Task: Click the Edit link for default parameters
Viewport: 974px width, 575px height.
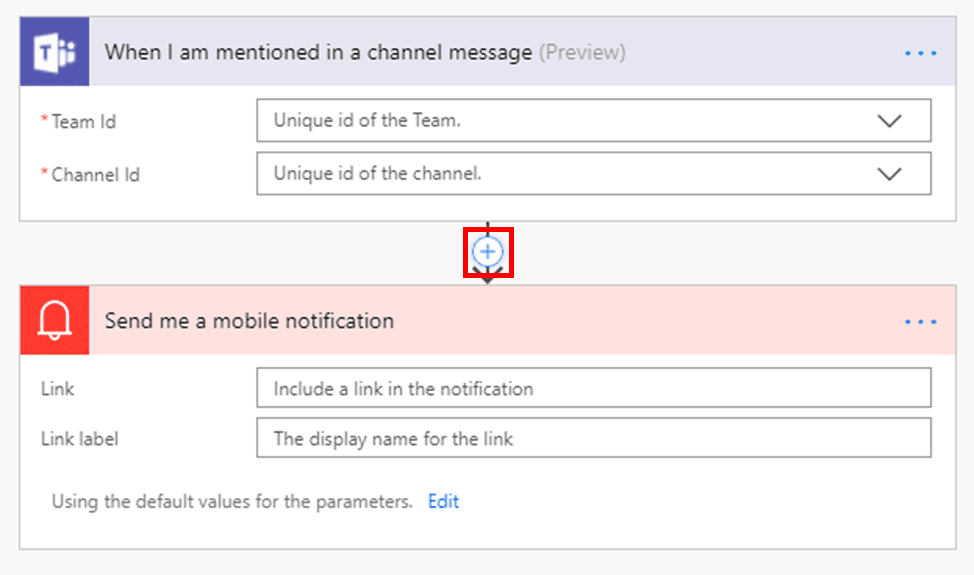Action: [x=444, y=501]
